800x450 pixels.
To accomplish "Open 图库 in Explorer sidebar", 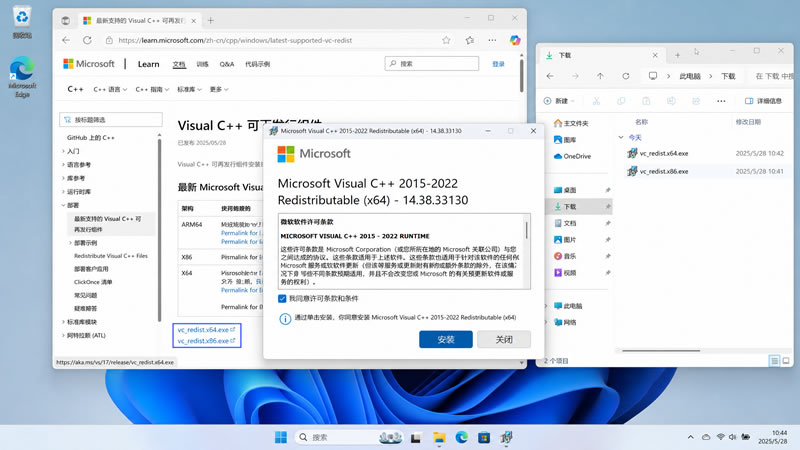I will [565, 140].
